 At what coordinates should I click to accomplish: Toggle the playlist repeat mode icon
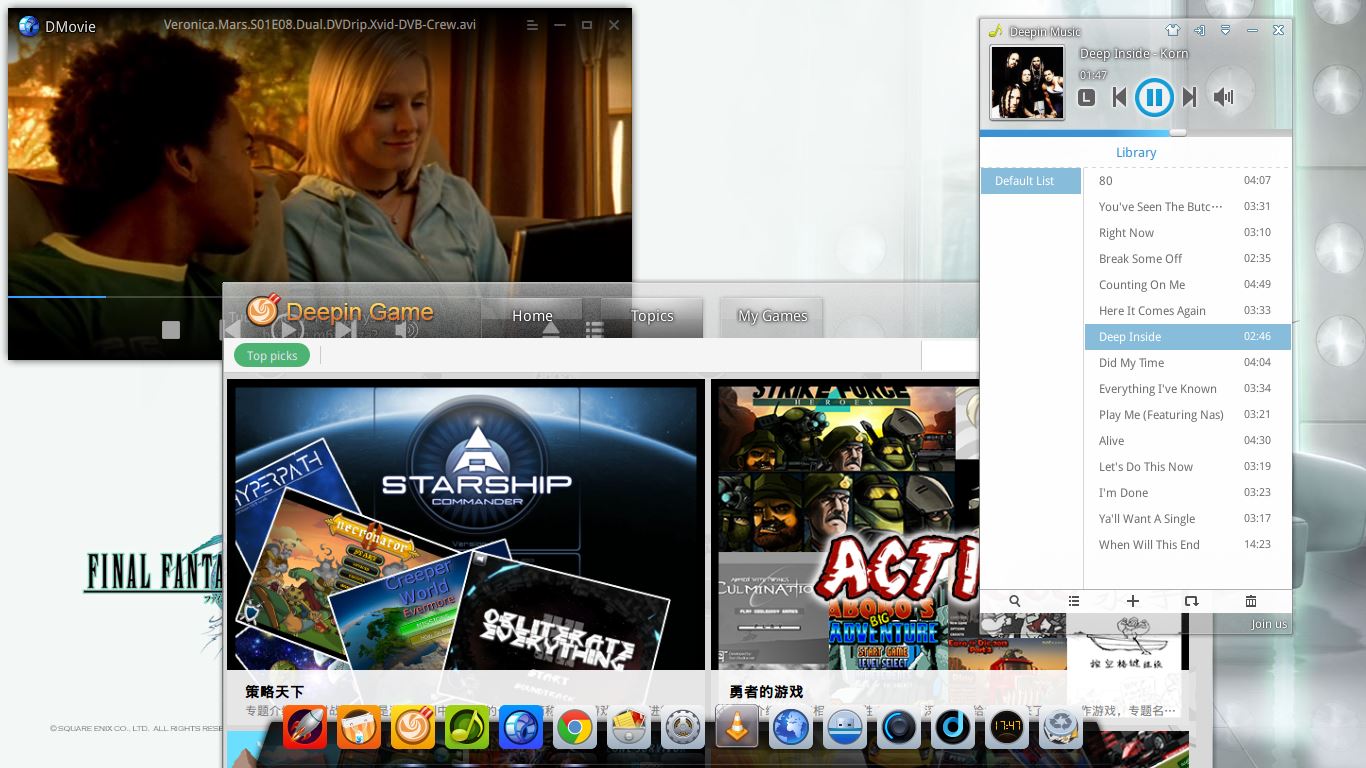[x=1191, y=601]
